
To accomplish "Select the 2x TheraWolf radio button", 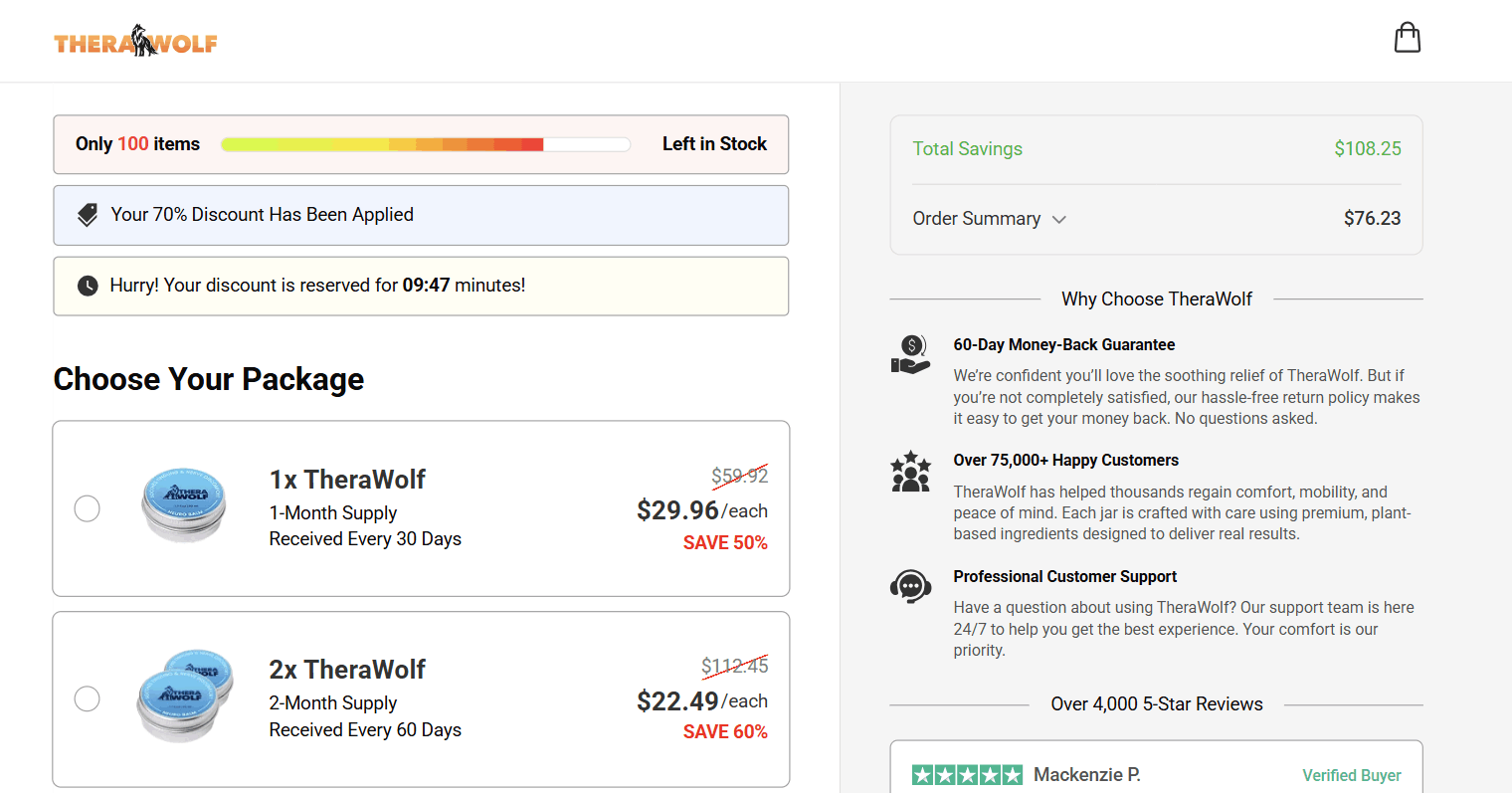I will pyautogui.click(x=88, y=698).
